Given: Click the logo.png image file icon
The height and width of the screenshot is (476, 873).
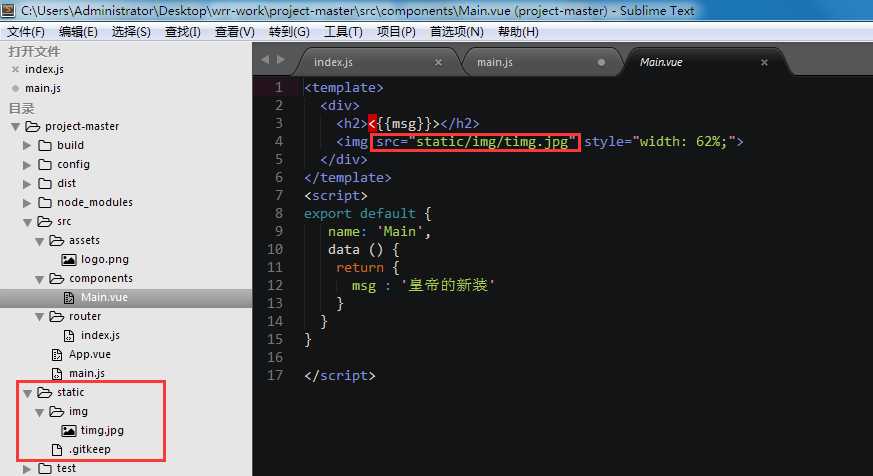Looking at the screenshot, I should tap(69, 260).
